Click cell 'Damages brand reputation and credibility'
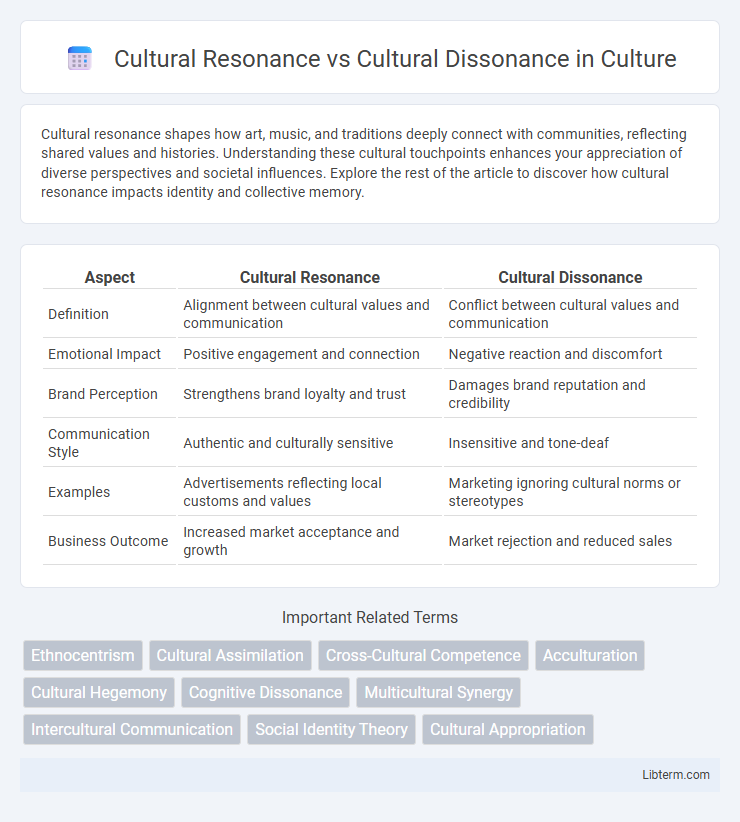The width and height of the screenshot is (740, 822). click(570, 394)
